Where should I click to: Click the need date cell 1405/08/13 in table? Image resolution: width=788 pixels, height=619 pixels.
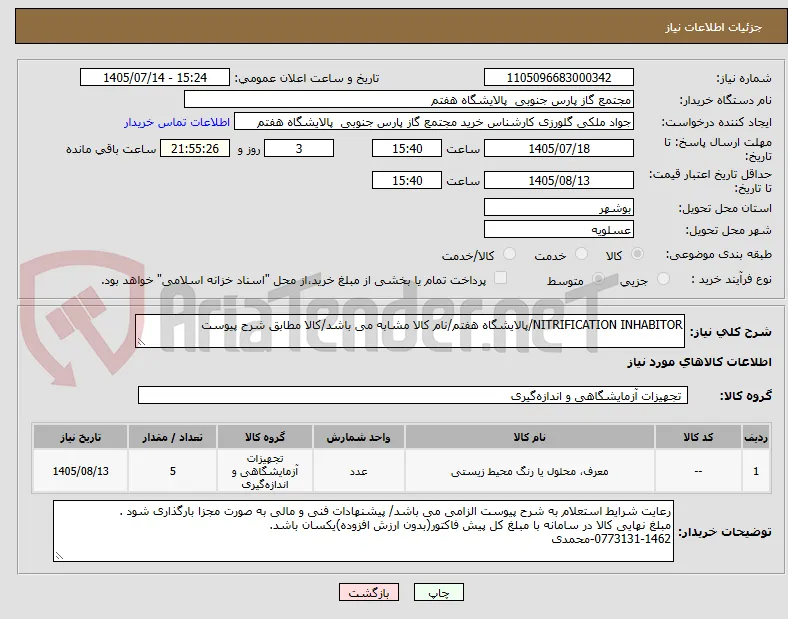(x=80, y=471)
